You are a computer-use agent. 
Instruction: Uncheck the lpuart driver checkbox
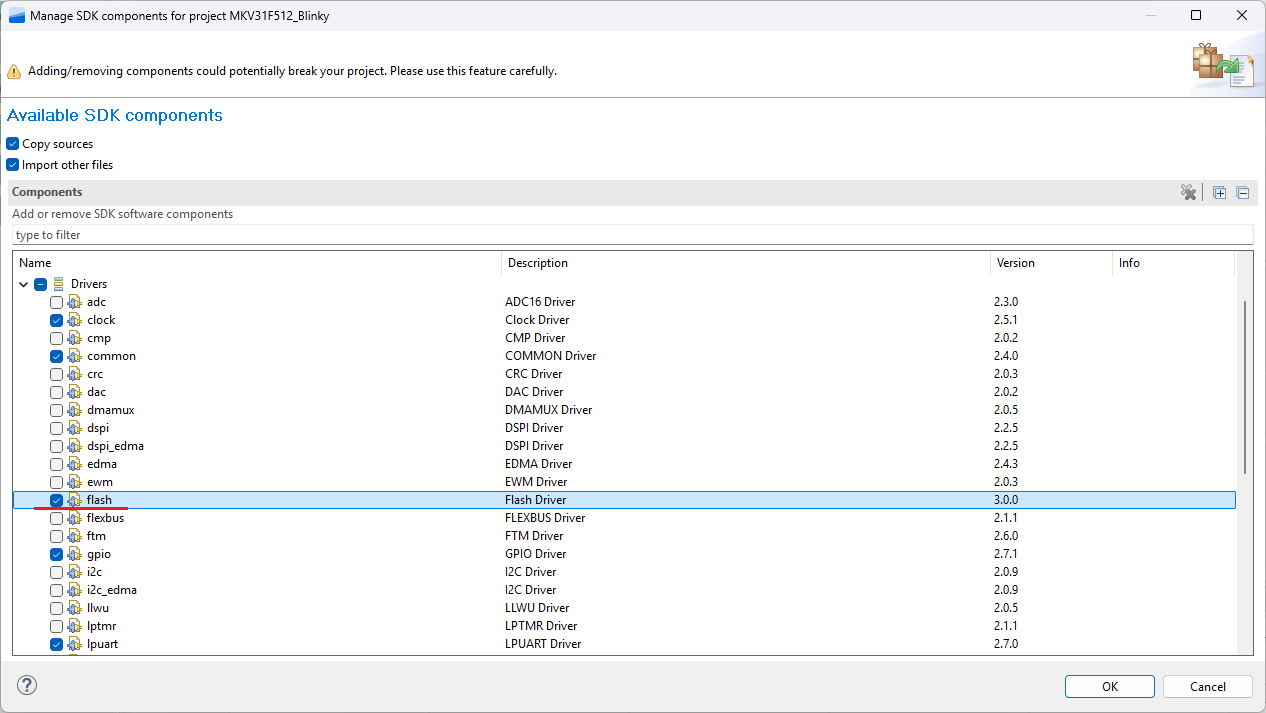coord(56,644)
